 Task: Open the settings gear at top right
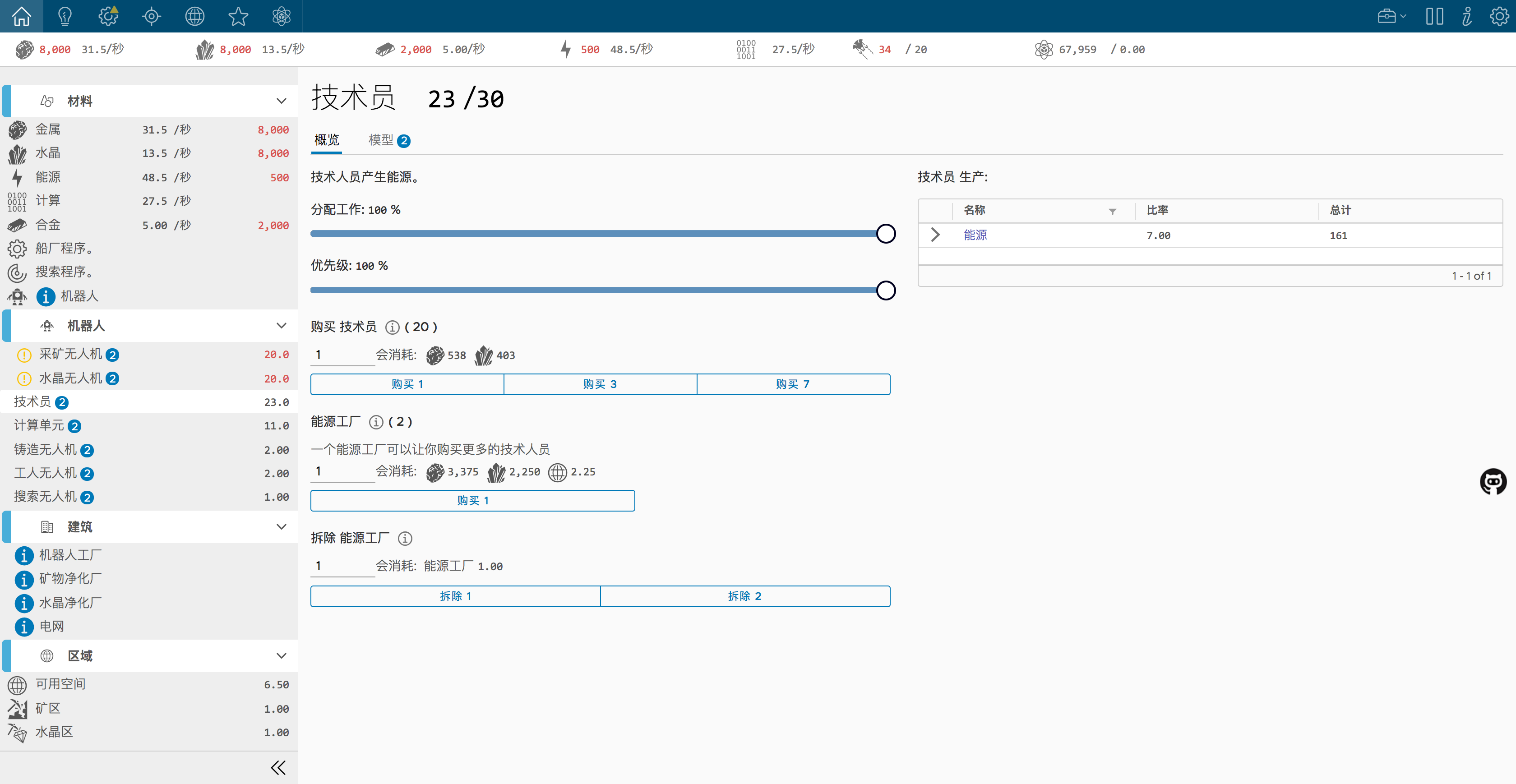click(1499, 16)
